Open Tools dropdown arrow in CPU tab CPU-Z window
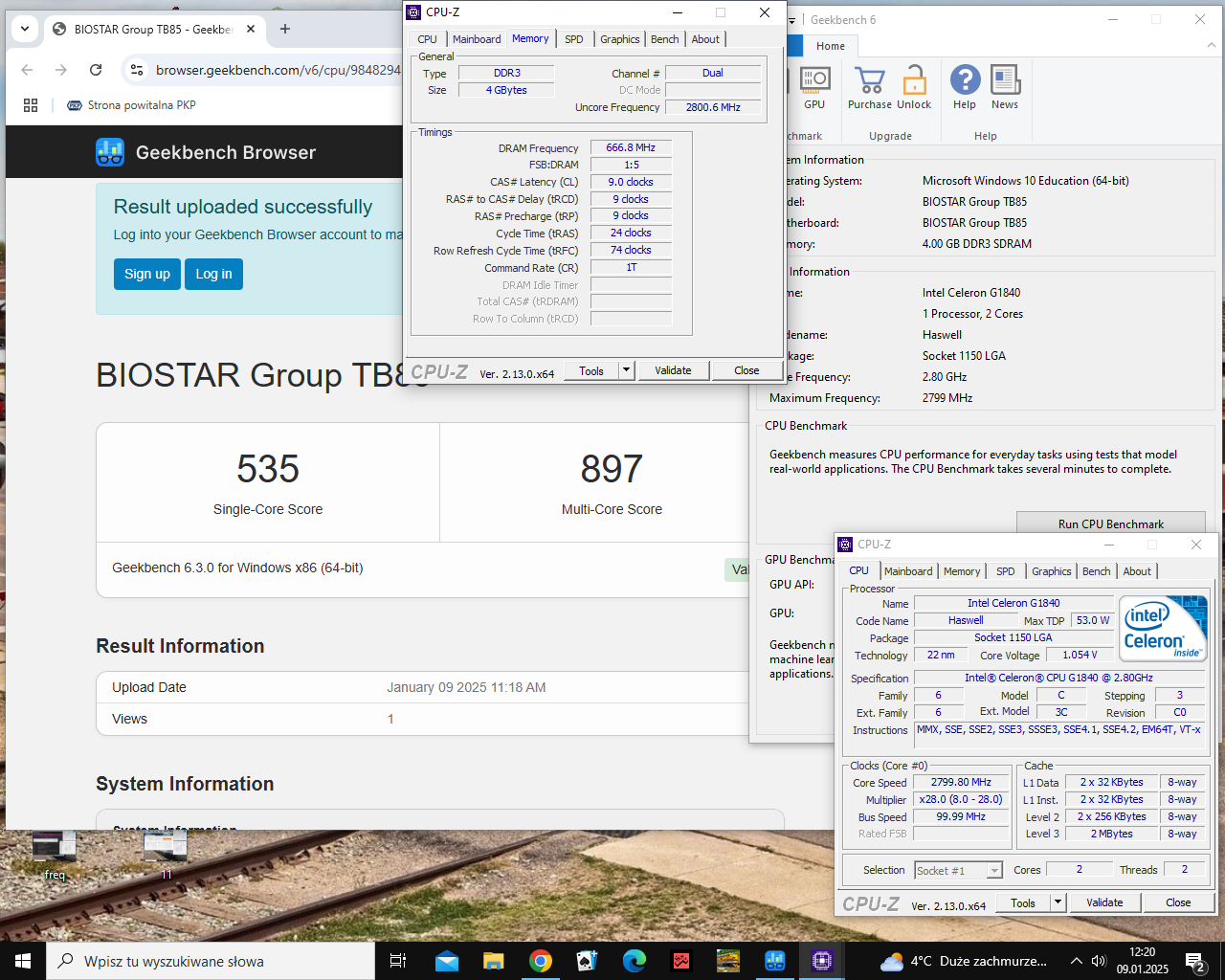Screen dimensions: 1225x980 coord(1058,902)
